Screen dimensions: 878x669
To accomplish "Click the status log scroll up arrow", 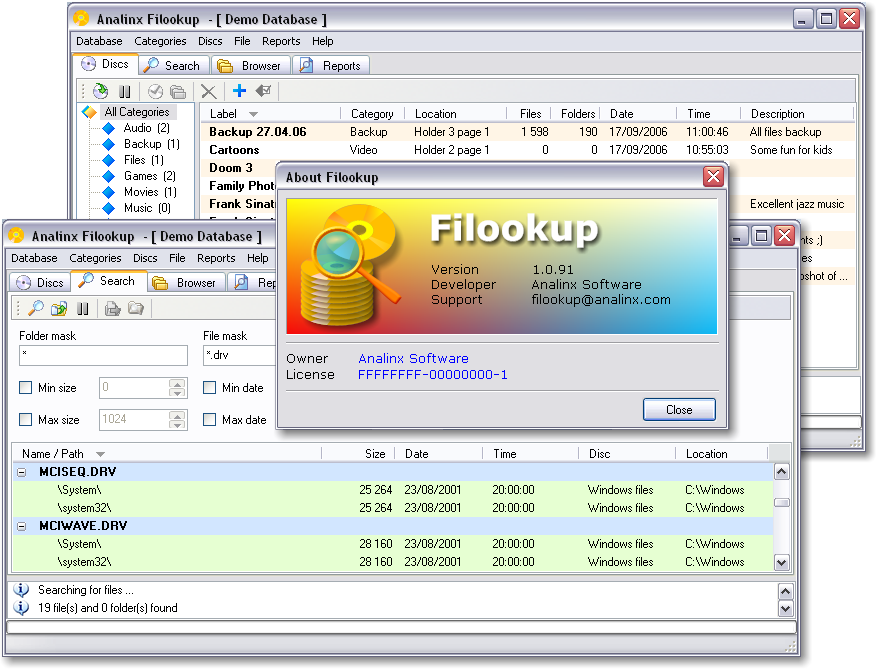I will point(786,591).
